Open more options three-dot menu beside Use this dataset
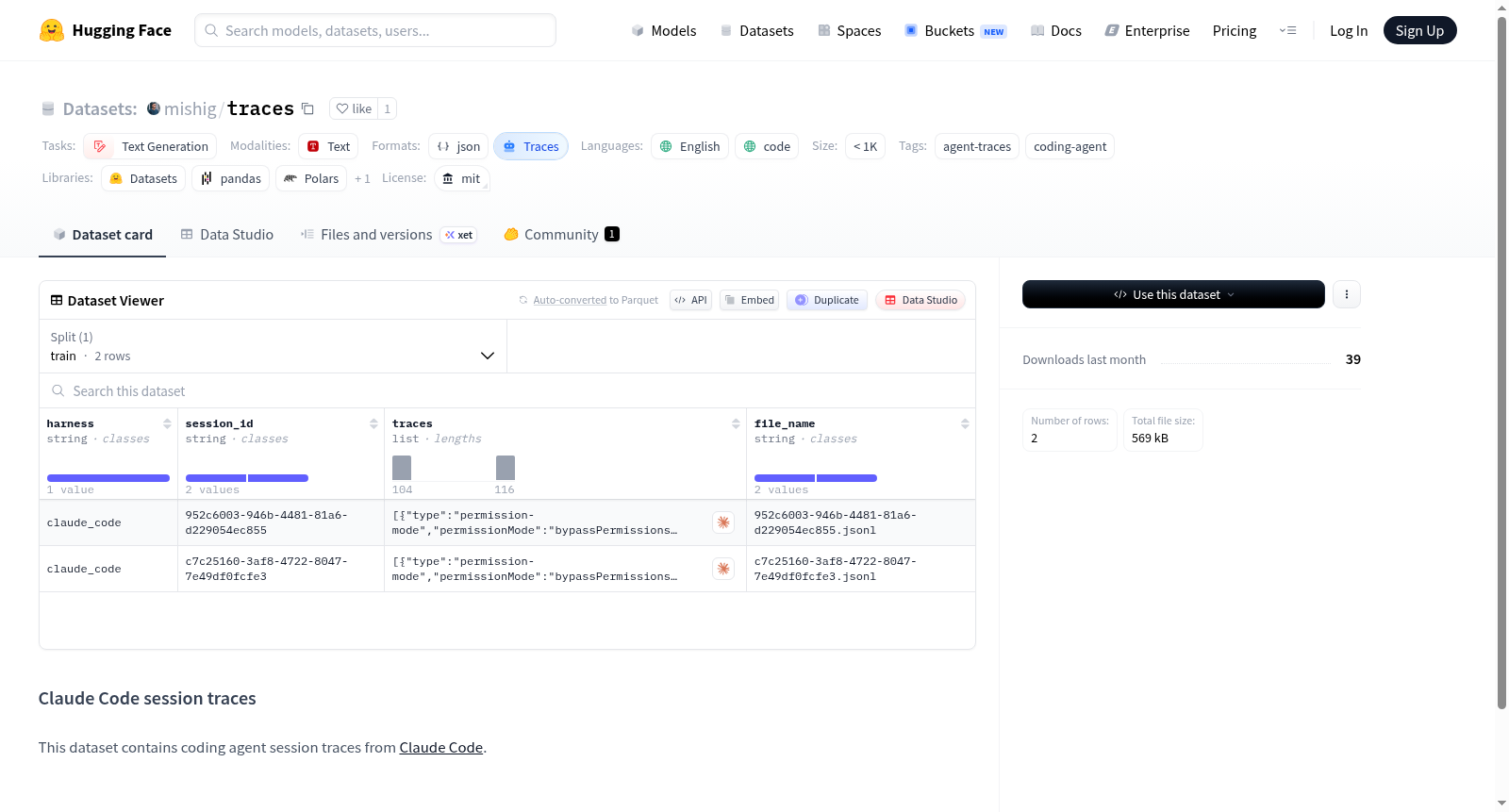 (1347, 294)
